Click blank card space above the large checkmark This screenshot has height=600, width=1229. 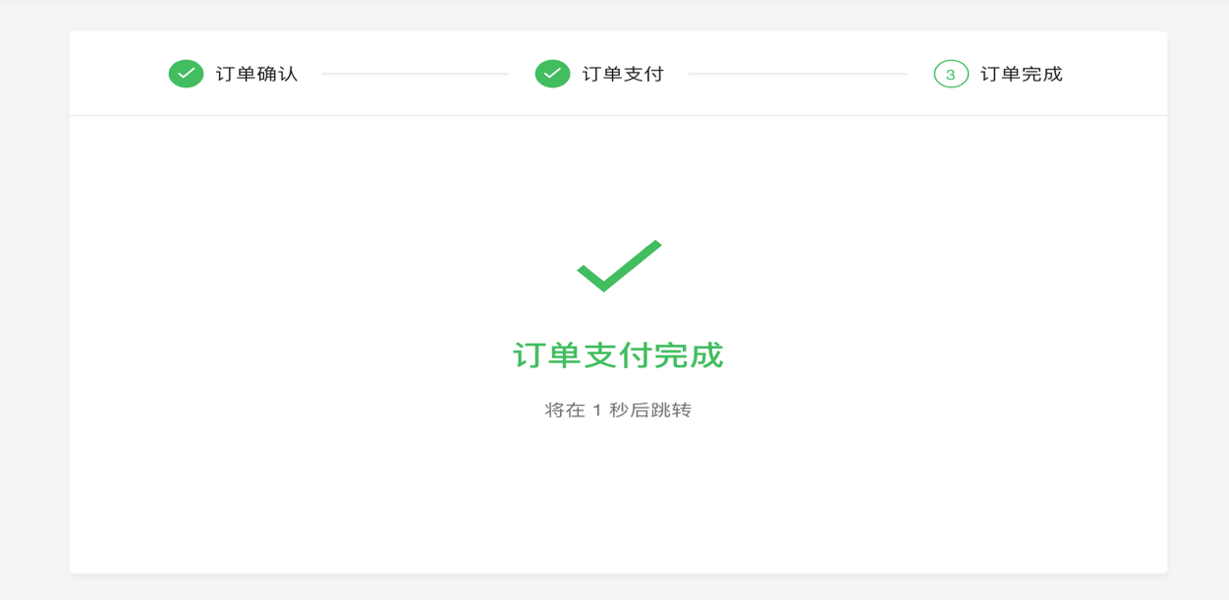pos(618,177)
